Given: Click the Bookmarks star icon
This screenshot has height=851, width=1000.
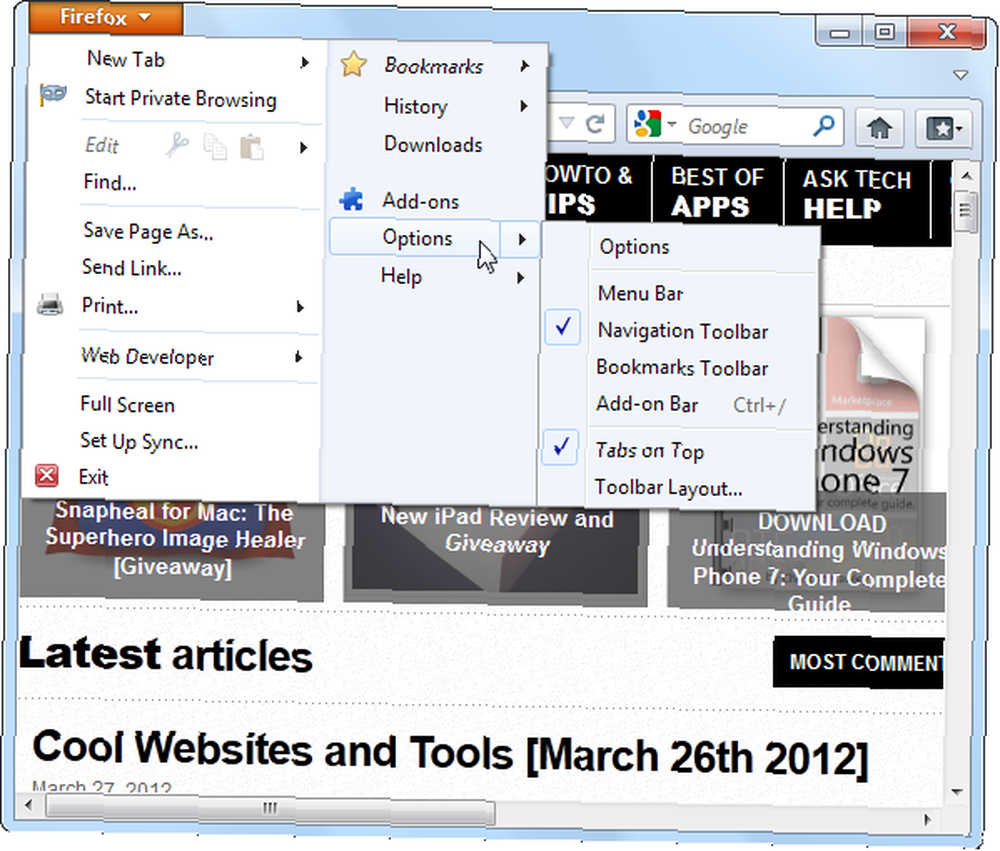Looking at the screenshot, I should point(353,64).
